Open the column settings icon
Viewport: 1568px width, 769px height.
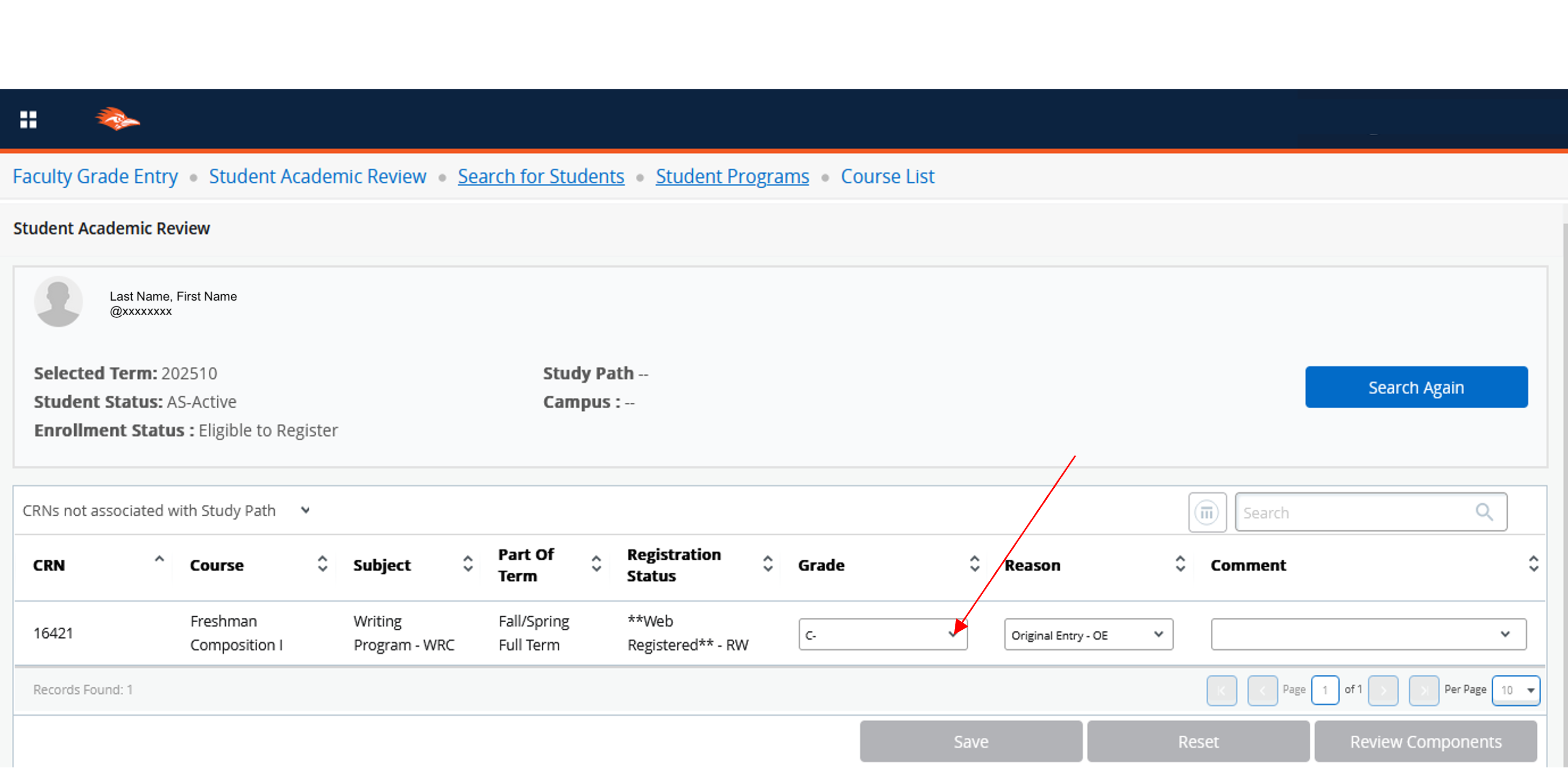pyautogui.click(x=1207, y=512)
